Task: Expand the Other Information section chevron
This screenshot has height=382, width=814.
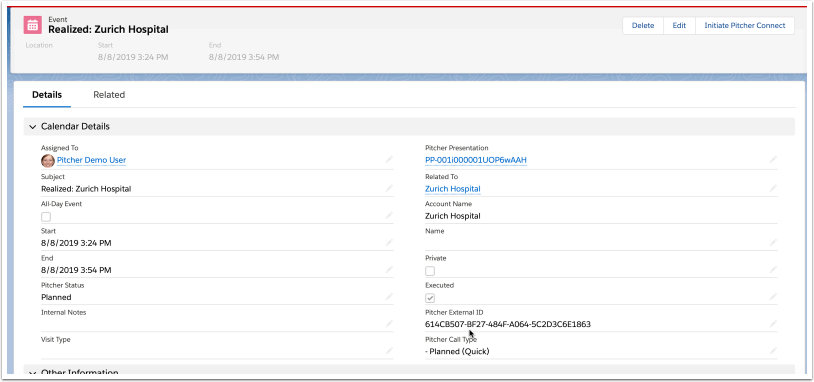Action: pos(33,373)
